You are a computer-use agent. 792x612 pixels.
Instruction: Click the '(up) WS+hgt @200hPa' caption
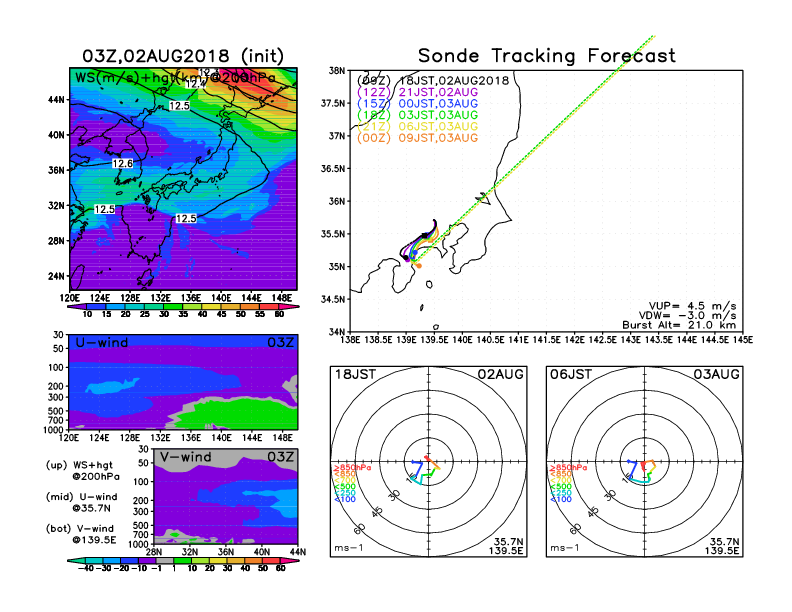83,471
